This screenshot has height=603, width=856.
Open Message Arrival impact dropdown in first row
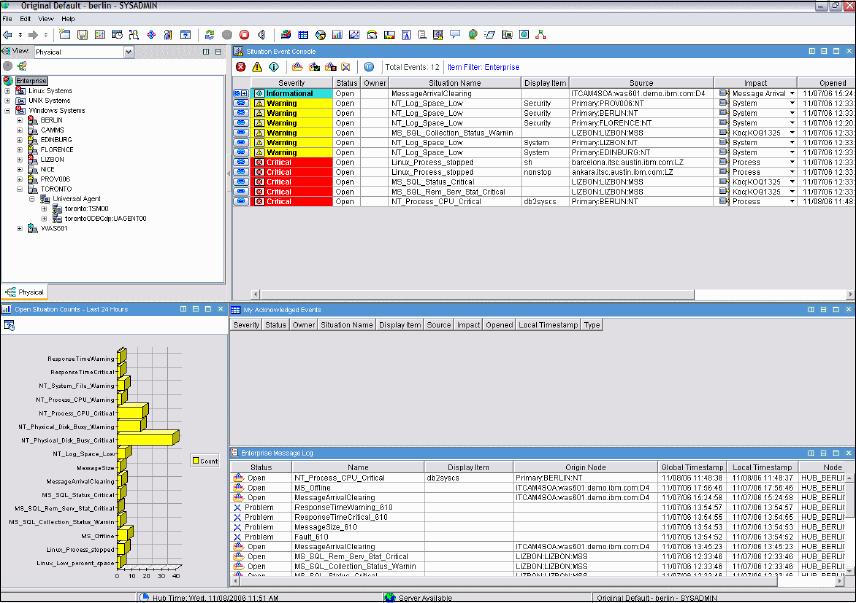(792, 93)
